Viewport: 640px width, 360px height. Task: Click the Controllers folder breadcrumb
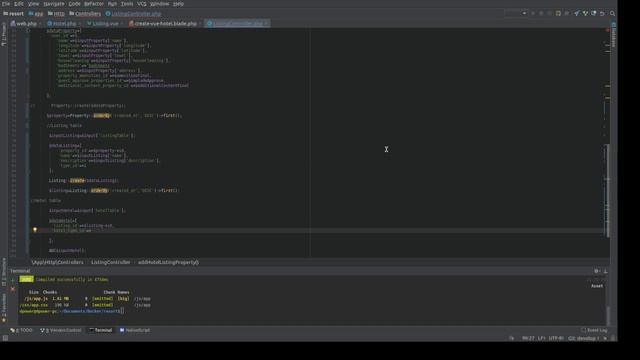[x=85, y=13]
